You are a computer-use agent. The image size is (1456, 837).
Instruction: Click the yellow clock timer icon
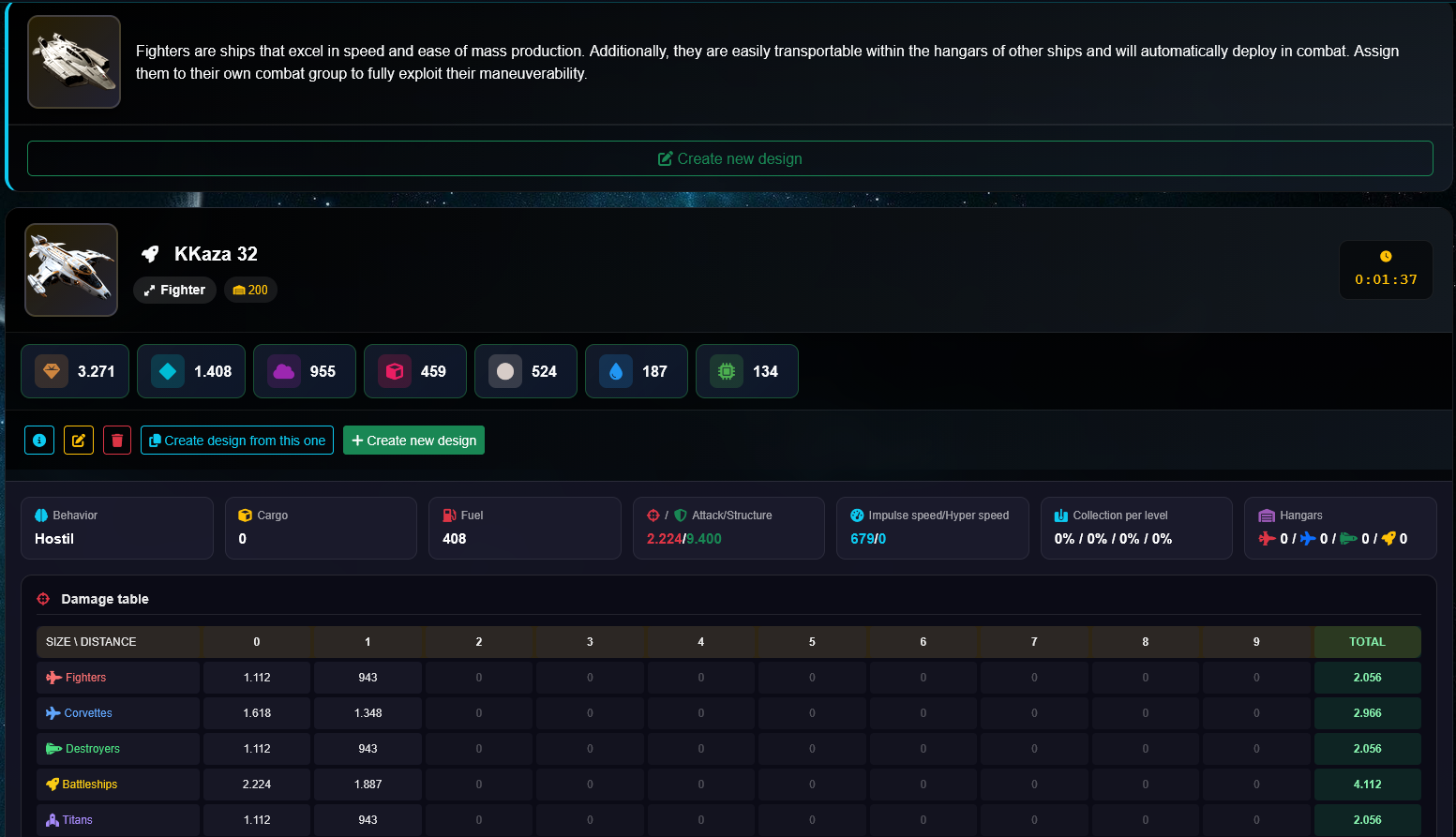coord(1386,257)
